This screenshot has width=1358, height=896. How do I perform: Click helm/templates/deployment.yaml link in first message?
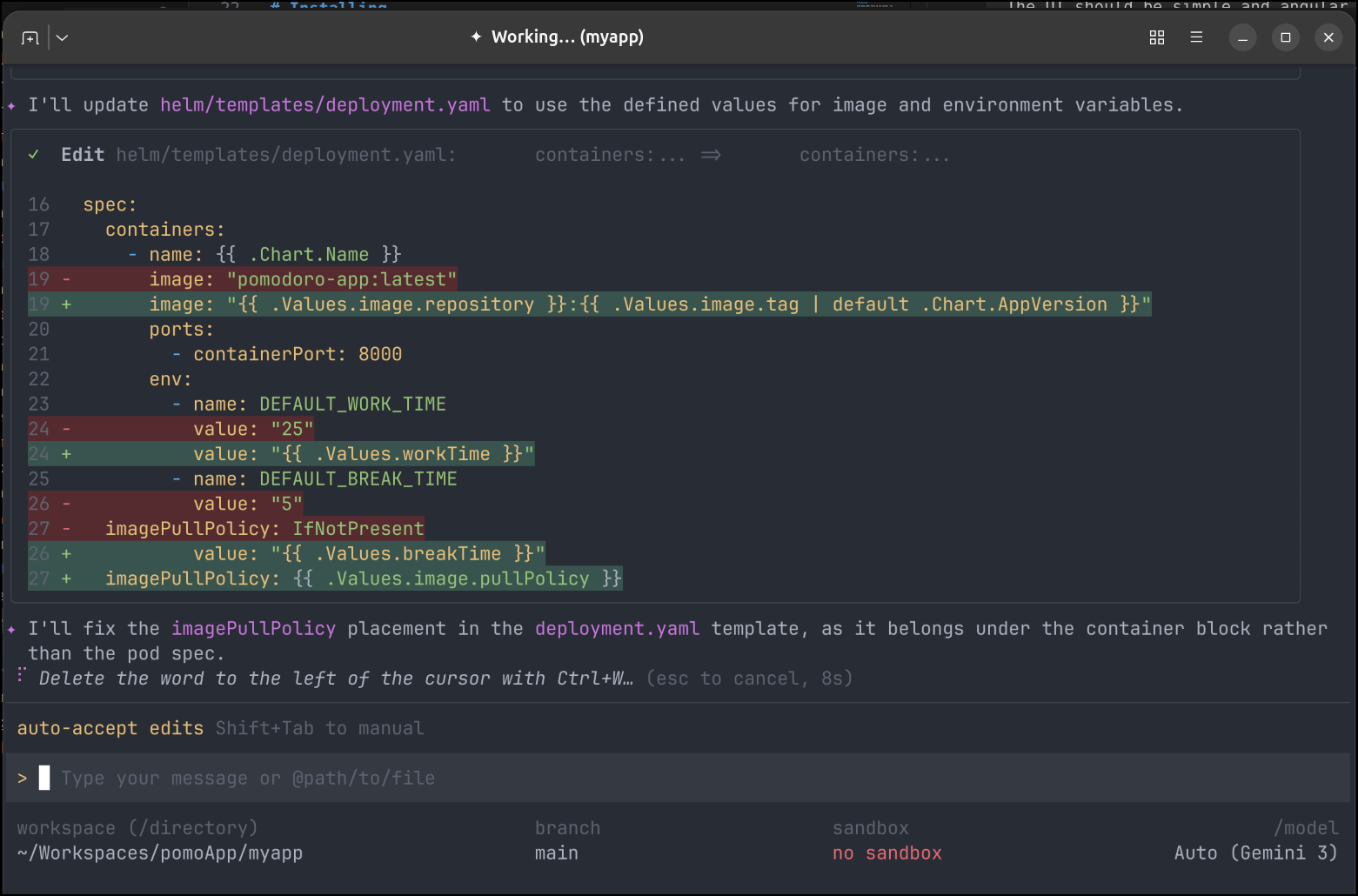coord(324,105)
